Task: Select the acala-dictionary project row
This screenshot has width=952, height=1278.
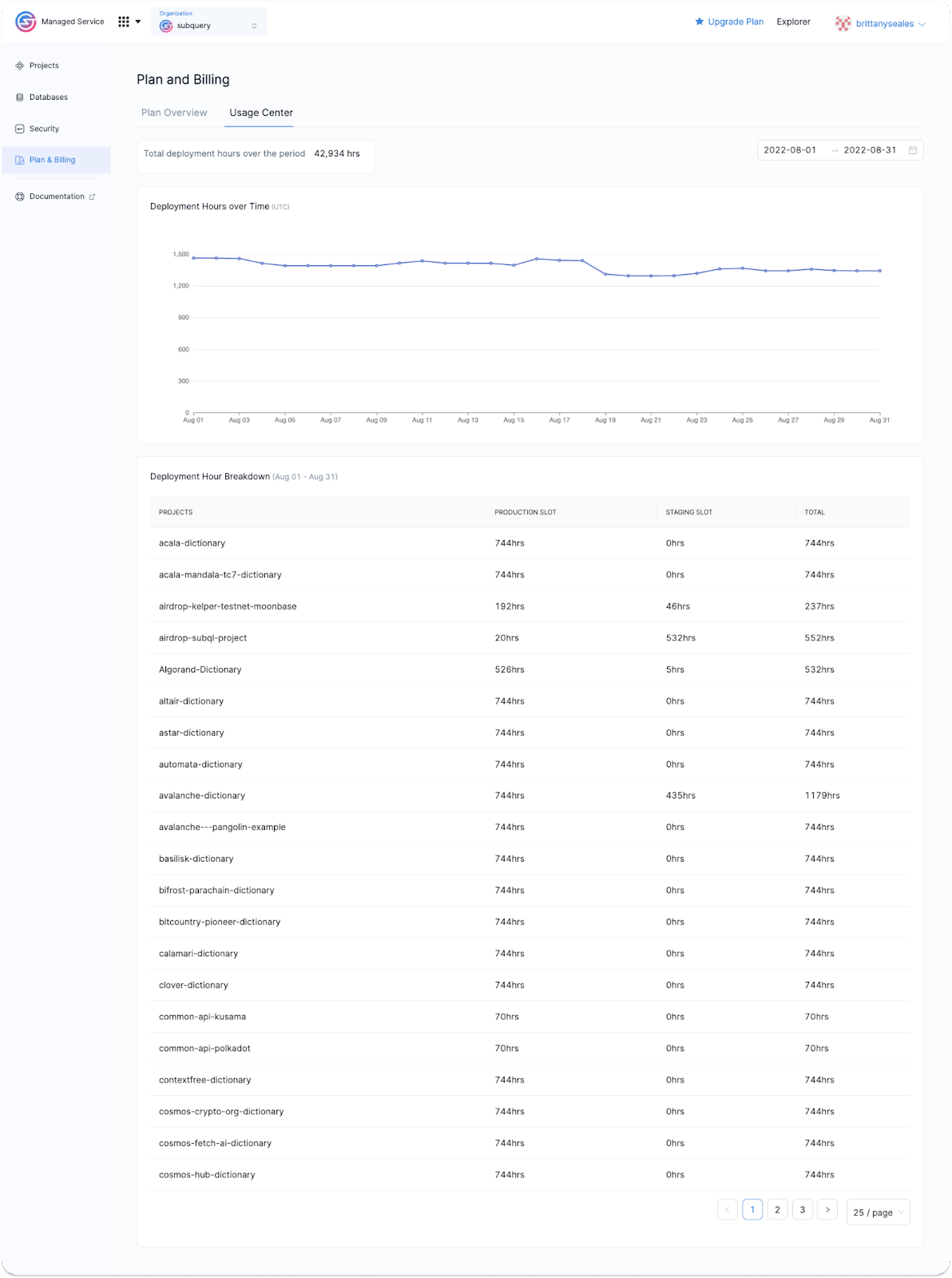Action: [530, 543]
